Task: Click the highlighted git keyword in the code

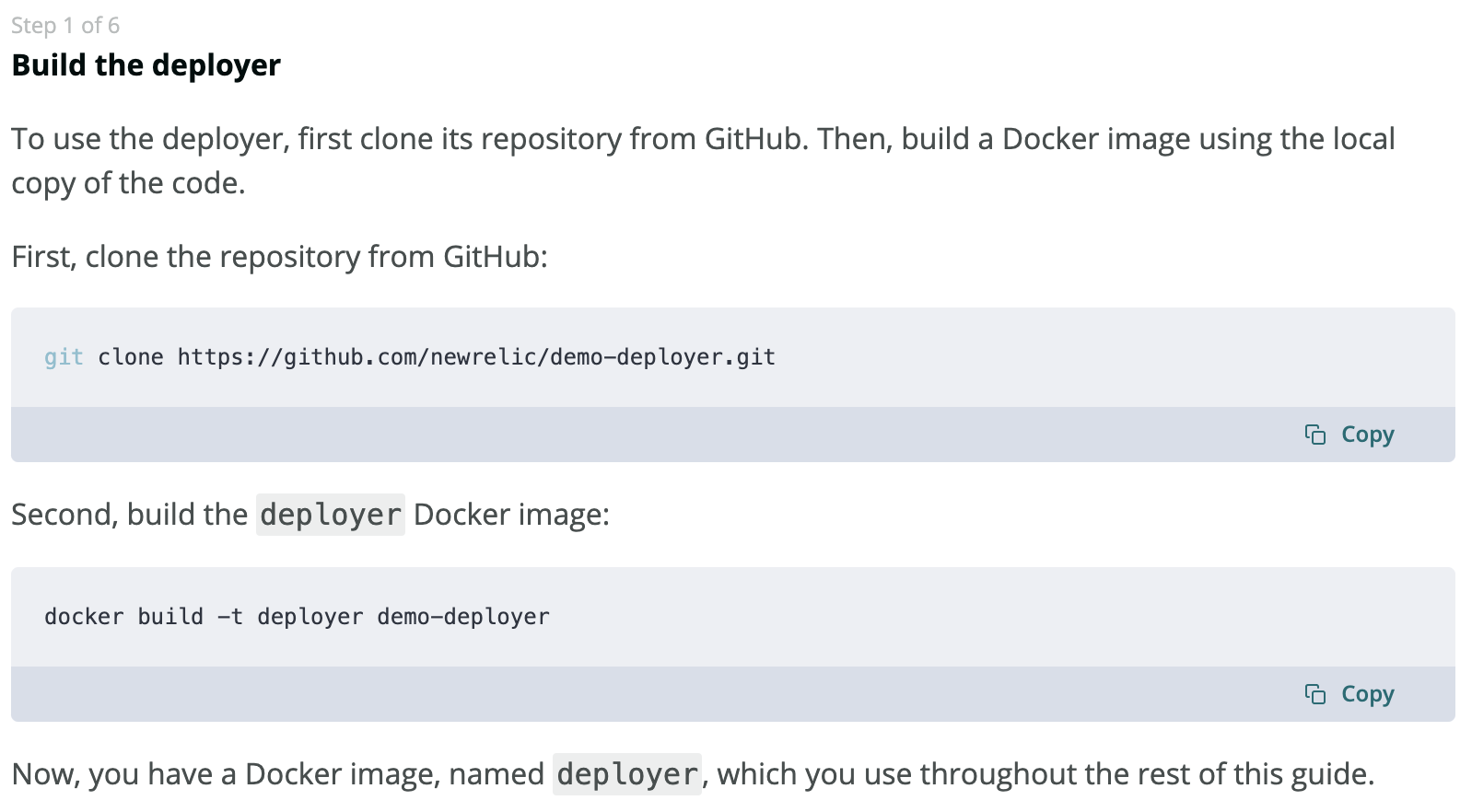Action: coord(63,356)
